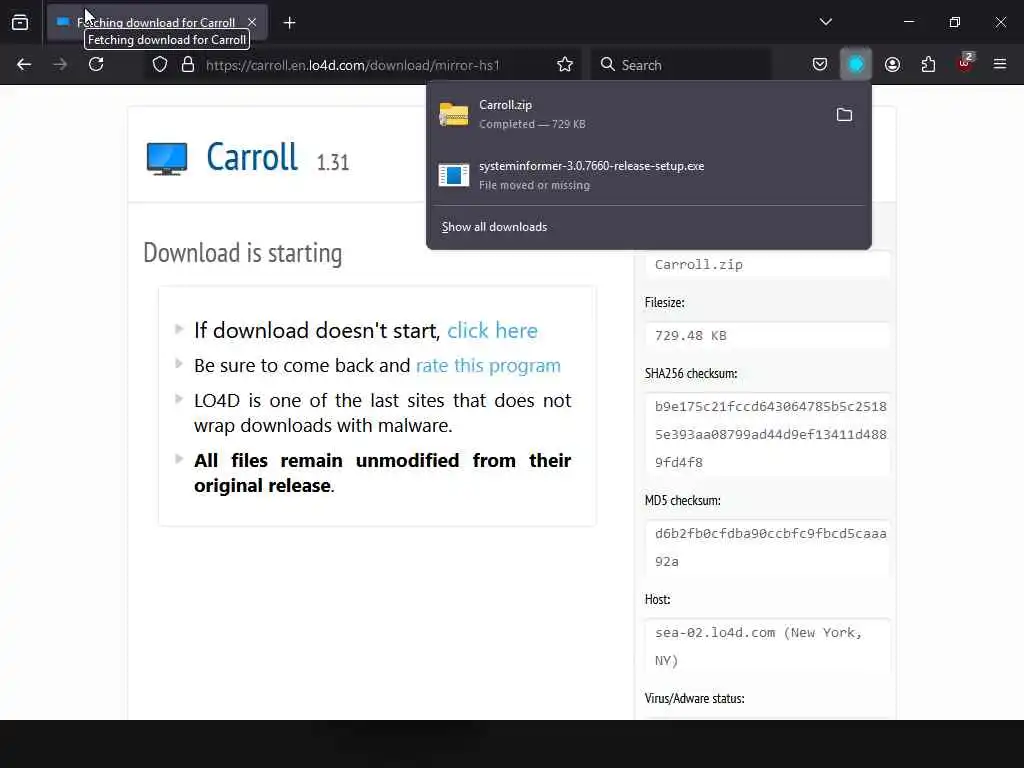
Task: Open the extensions puzzle icon
Action: coord(928,65)
